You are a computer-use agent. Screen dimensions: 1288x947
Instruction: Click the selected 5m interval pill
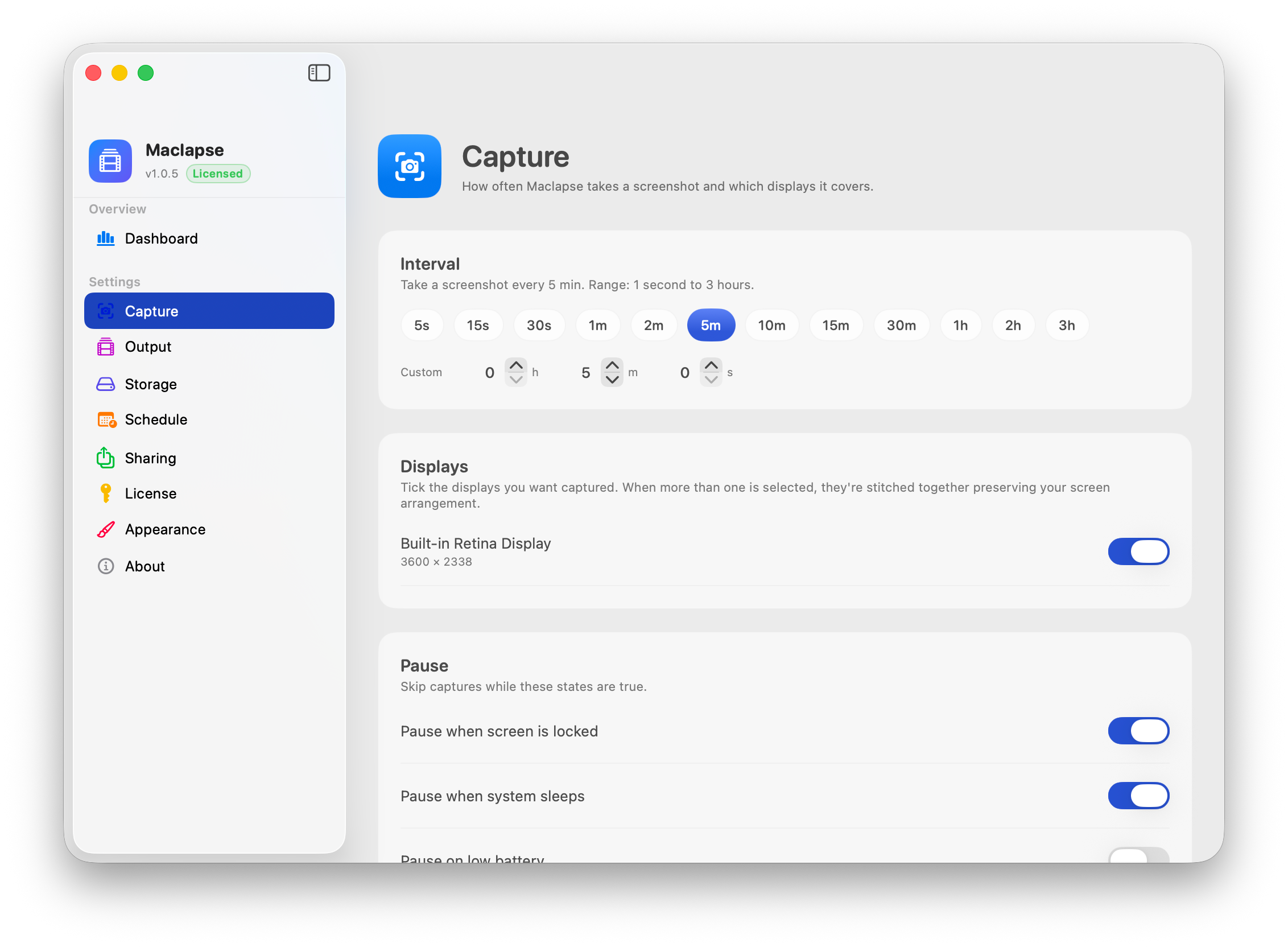tap(712, 326)
